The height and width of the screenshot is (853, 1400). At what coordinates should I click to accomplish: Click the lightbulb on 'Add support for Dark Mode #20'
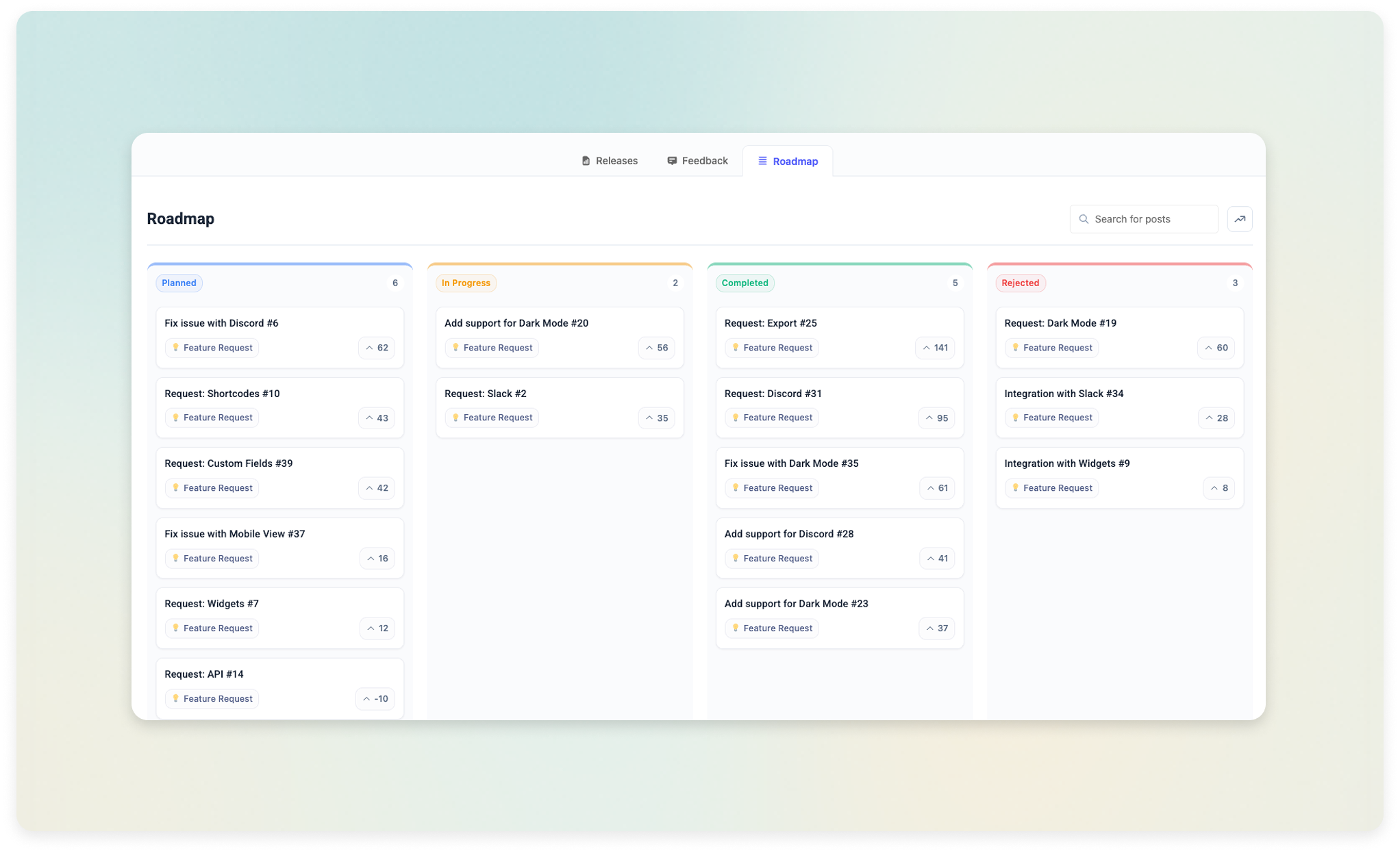457,348
